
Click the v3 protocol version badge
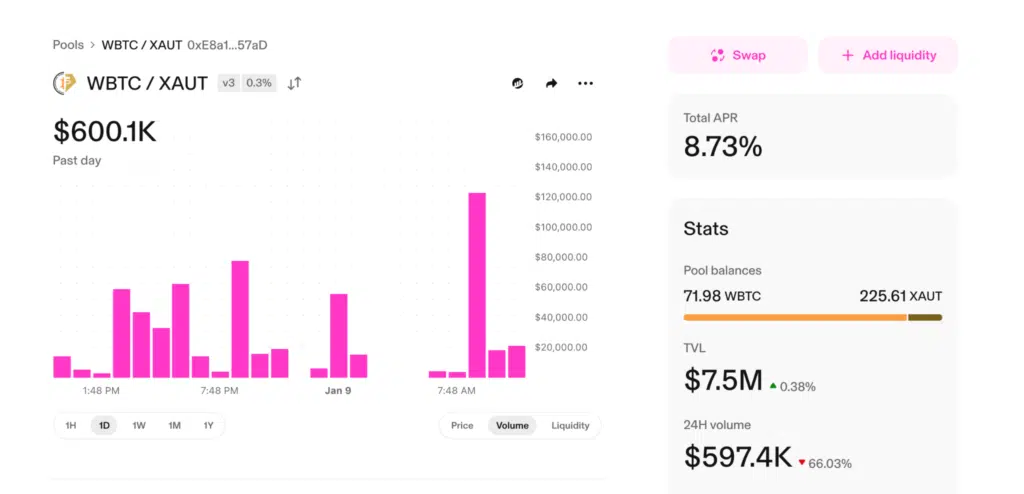pos(228,83)
